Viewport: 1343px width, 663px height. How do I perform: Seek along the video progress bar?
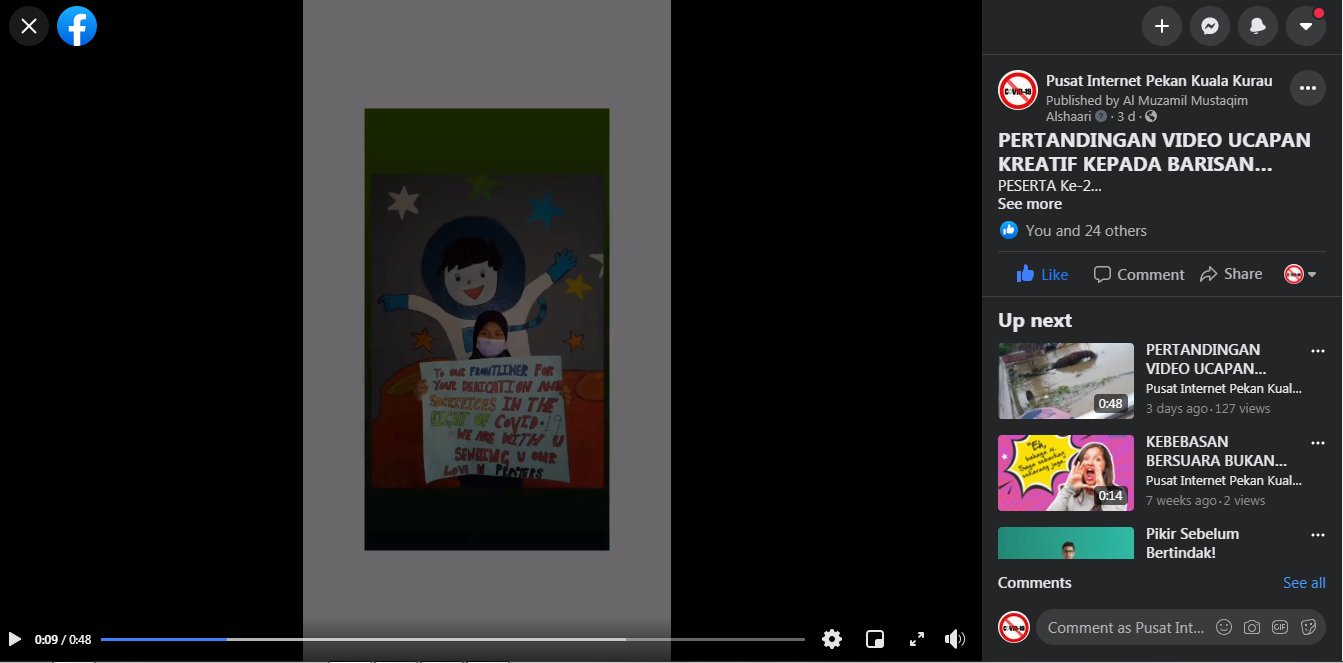coord(452,639)
